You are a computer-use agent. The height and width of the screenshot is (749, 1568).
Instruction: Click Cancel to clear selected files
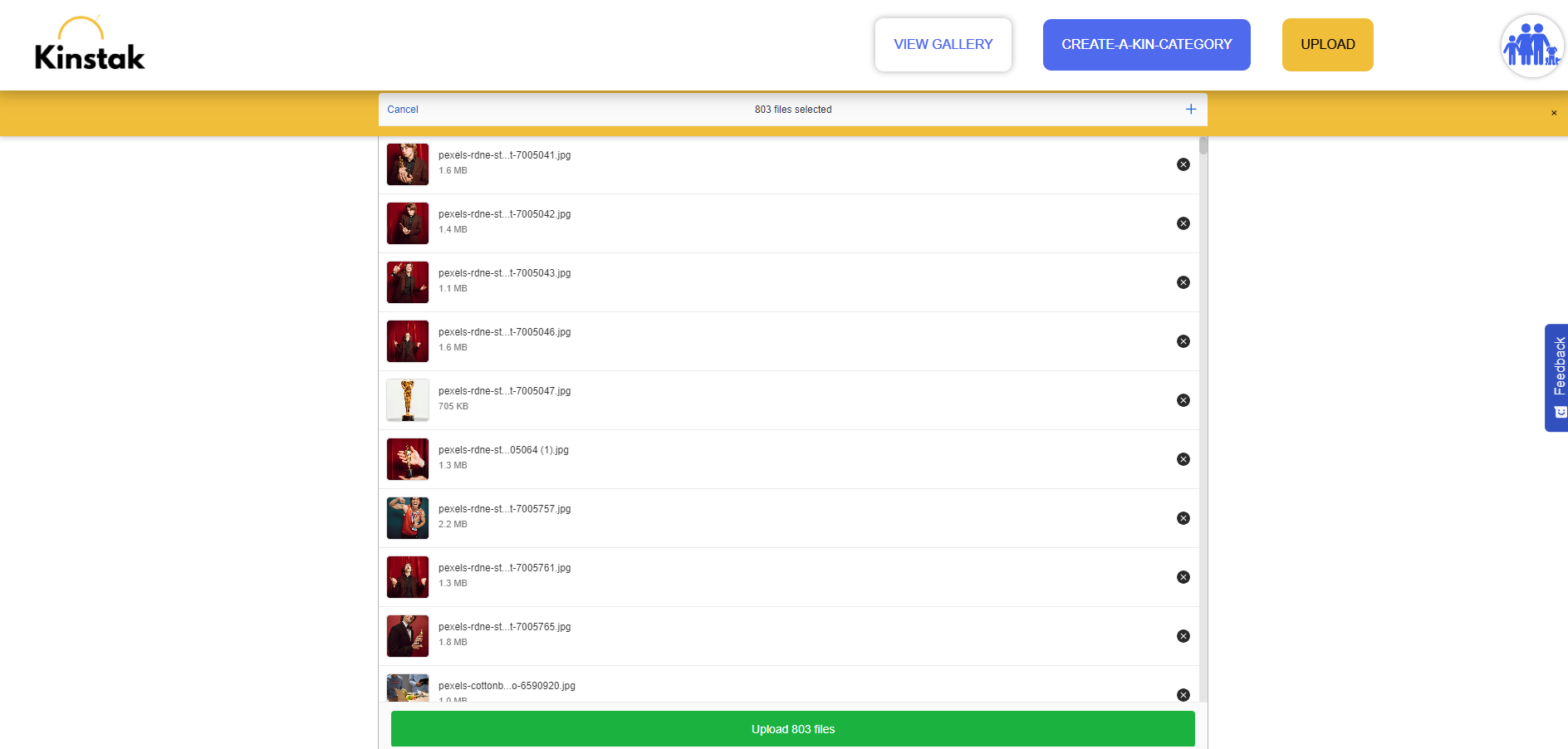[403, 109]
